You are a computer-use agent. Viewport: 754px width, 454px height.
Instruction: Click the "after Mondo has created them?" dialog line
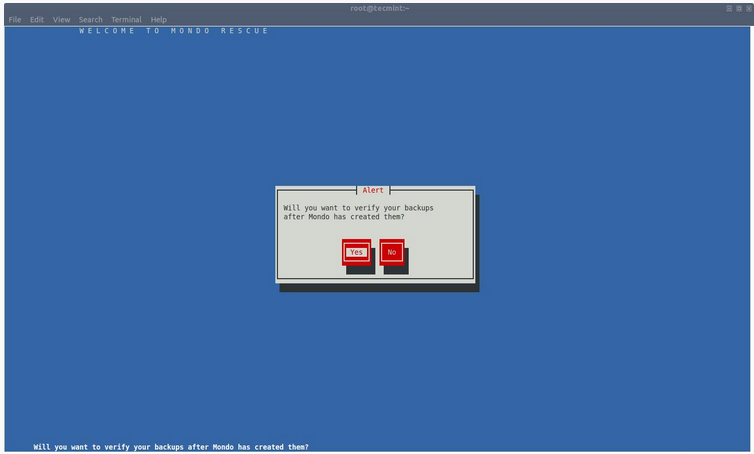click(343, 217)
